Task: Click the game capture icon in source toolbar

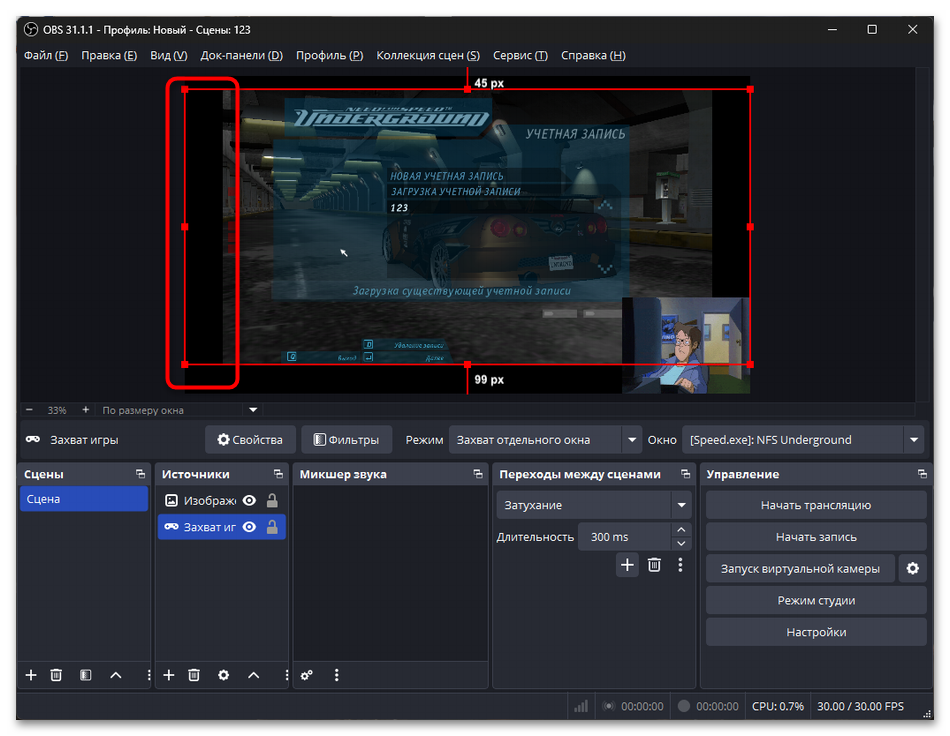Action: coord(33,440)
